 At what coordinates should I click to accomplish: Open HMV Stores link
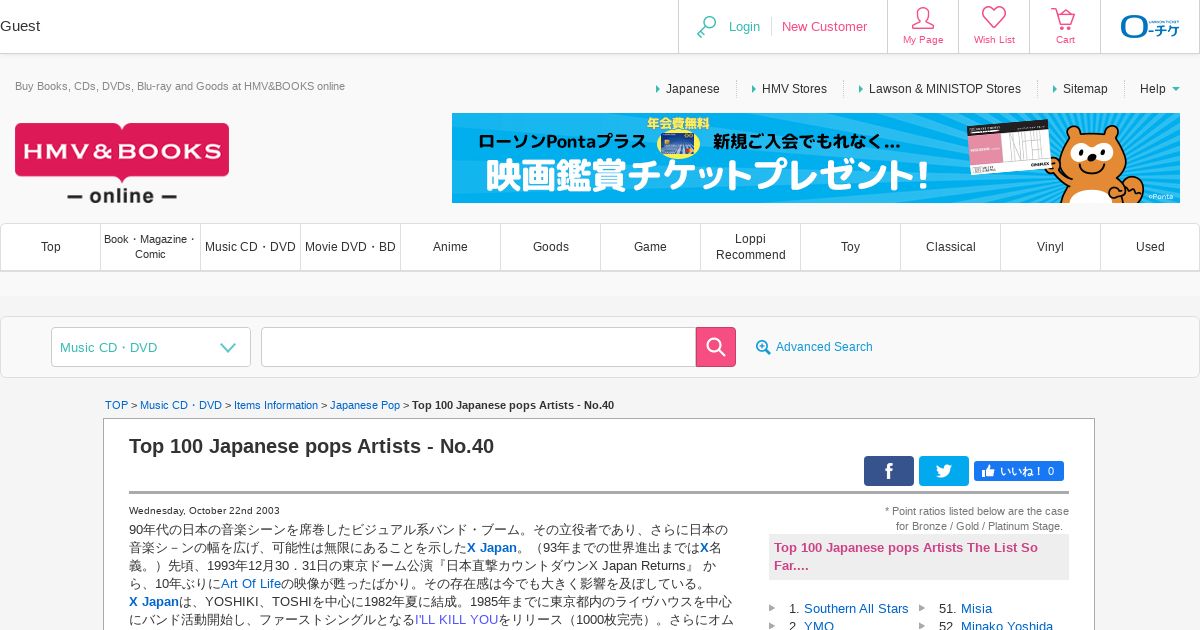coord(794,89)
